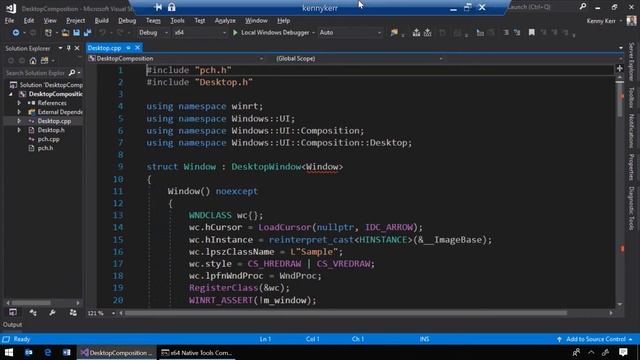This screenshot has height=360, width=640.
Task: Select pch.cpp in Solution Explorer
Action: [x=48, y=139]
